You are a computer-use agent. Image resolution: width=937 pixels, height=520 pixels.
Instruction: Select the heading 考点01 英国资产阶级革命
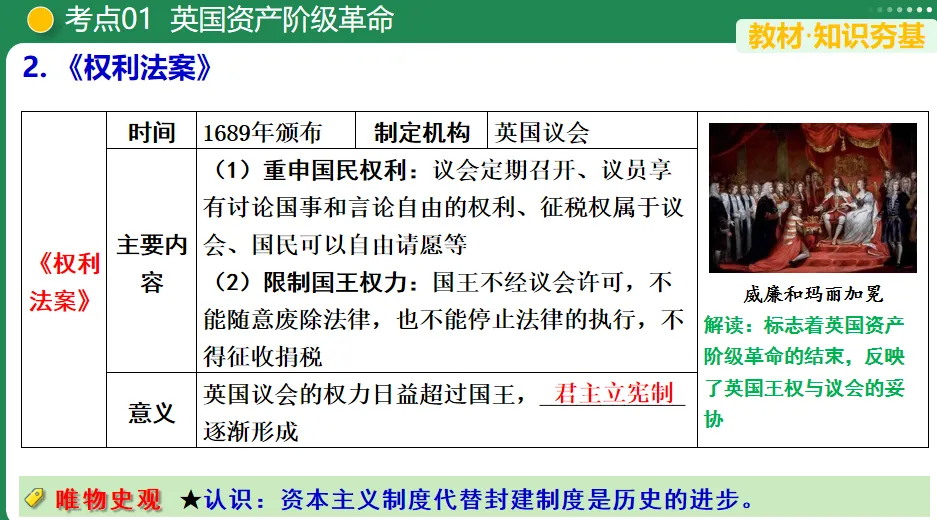[x=229, y=19]
